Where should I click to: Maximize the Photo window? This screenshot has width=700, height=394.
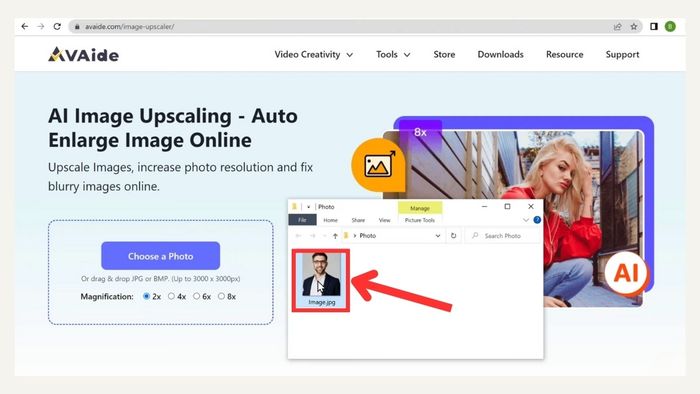[x=507, y=207]
